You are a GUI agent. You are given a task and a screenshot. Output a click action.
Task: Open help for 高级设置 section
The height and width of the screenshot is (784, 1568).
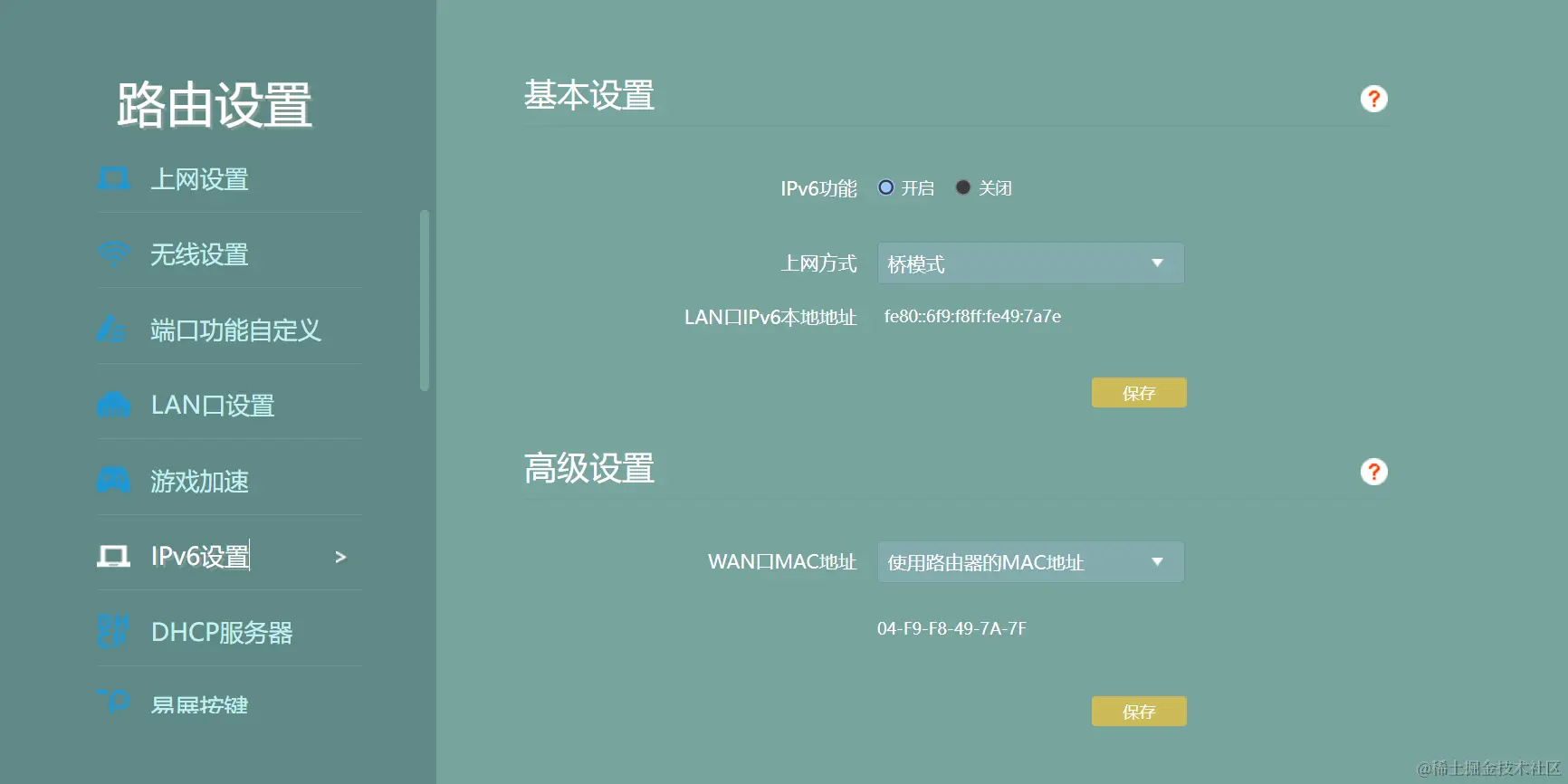coord(1373,472)
